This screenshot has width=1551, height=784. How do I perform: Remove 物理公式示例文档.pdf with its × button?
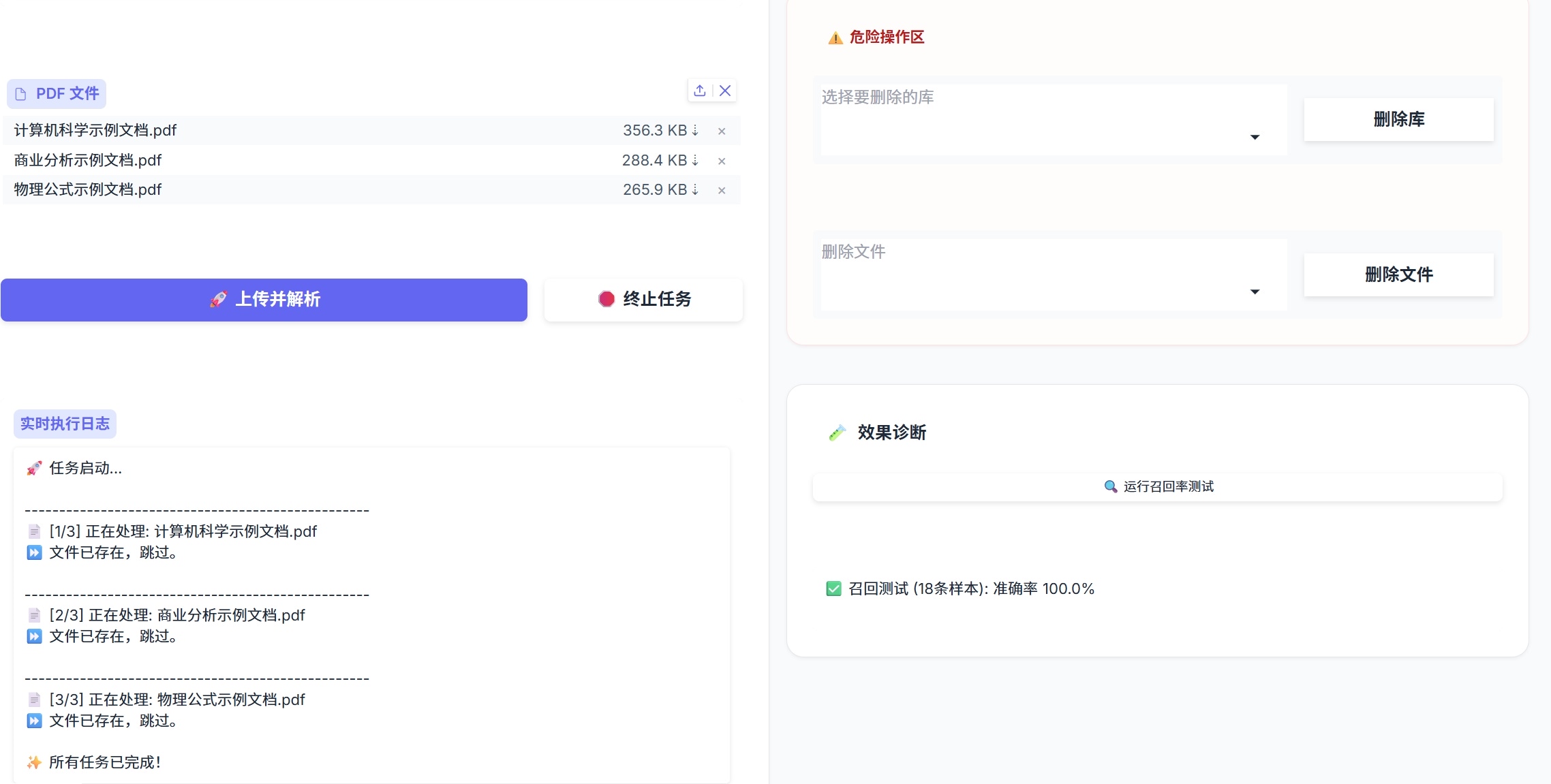point(721,190)
